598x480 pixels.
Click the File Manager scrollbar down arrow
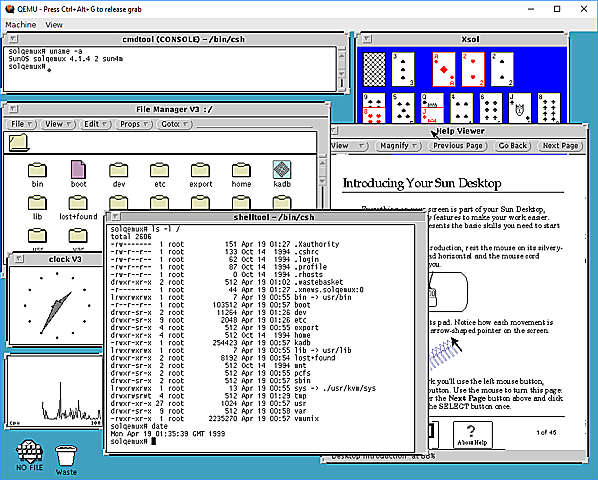click(322, 181)
